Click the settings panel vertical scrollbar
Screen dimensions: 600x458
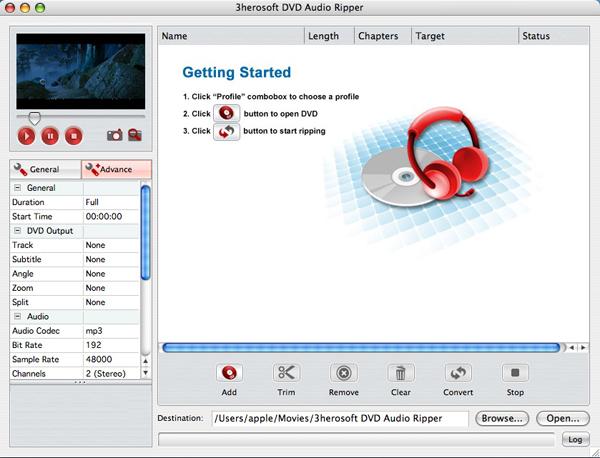tap(145, 232)
